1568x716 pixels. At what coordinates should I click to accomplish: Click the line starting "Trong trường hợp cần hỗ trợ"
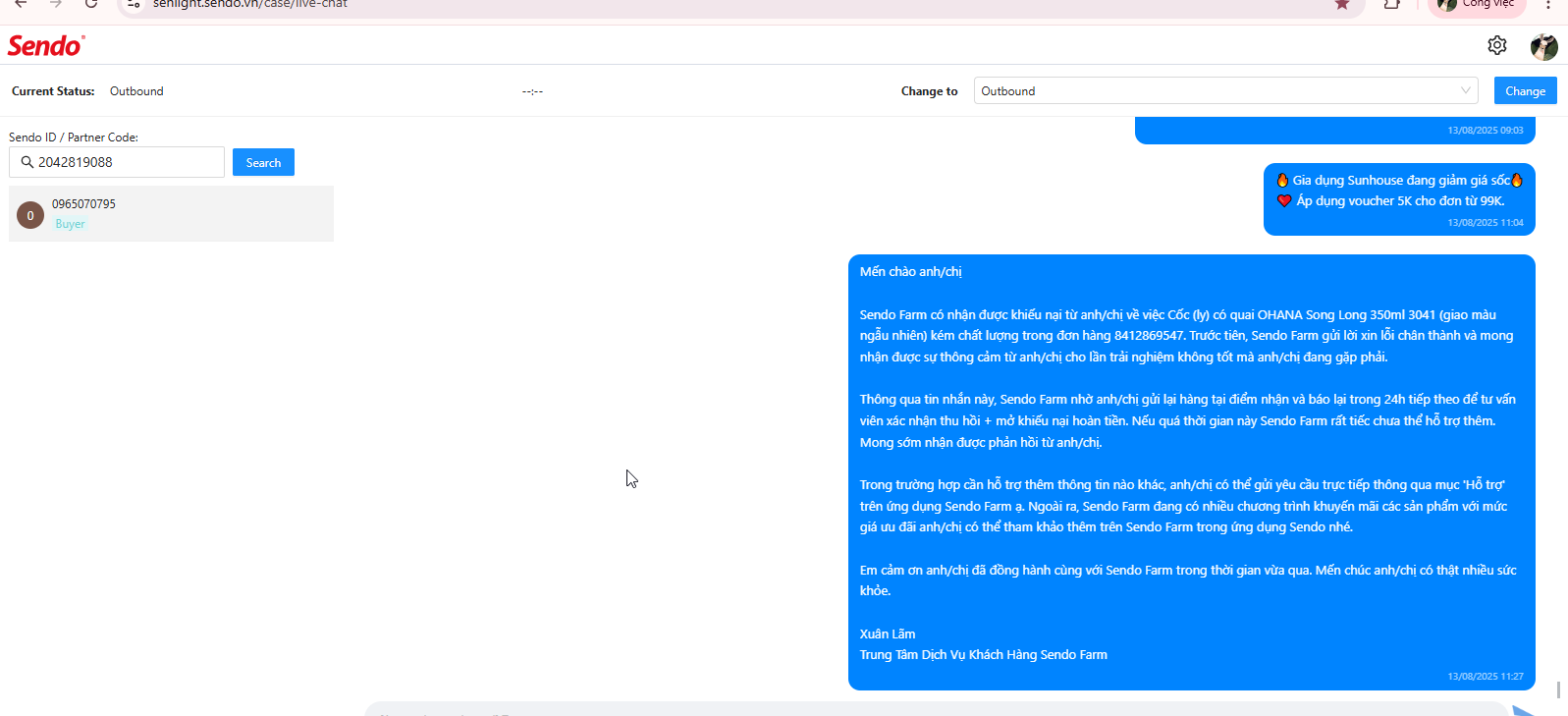pos(1182,484)
